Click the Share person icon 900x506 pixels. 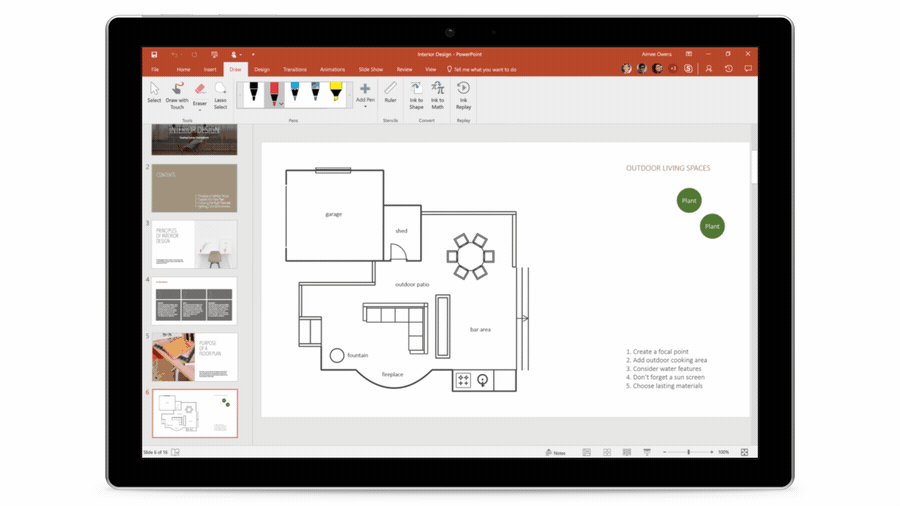709,68
